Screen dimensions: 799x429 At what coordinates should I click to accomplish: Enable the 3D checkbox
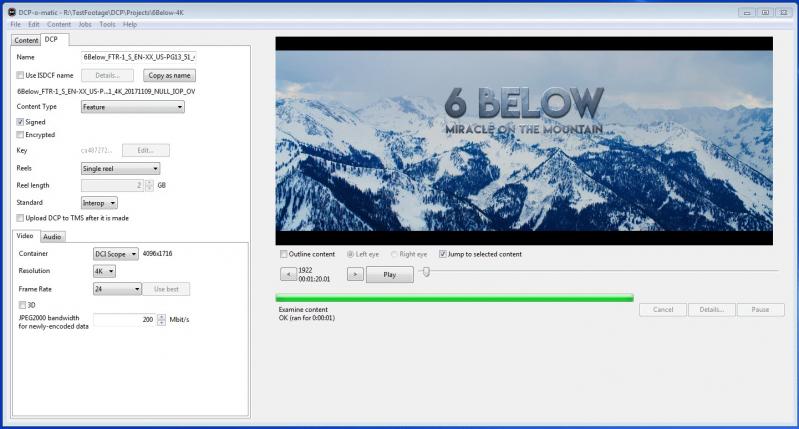pyautogui.click(x=22, y=305)
